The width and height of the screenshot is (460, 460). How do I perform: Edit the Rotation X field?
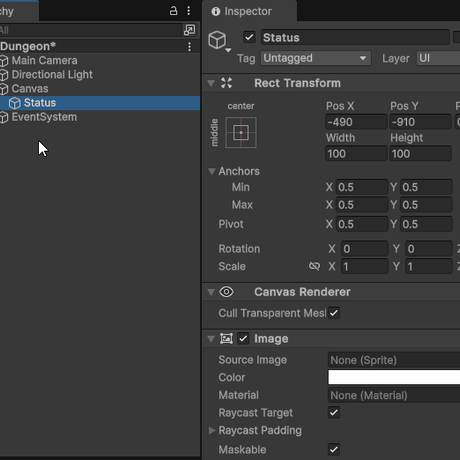pyautogui.click(x=364, y=249)
